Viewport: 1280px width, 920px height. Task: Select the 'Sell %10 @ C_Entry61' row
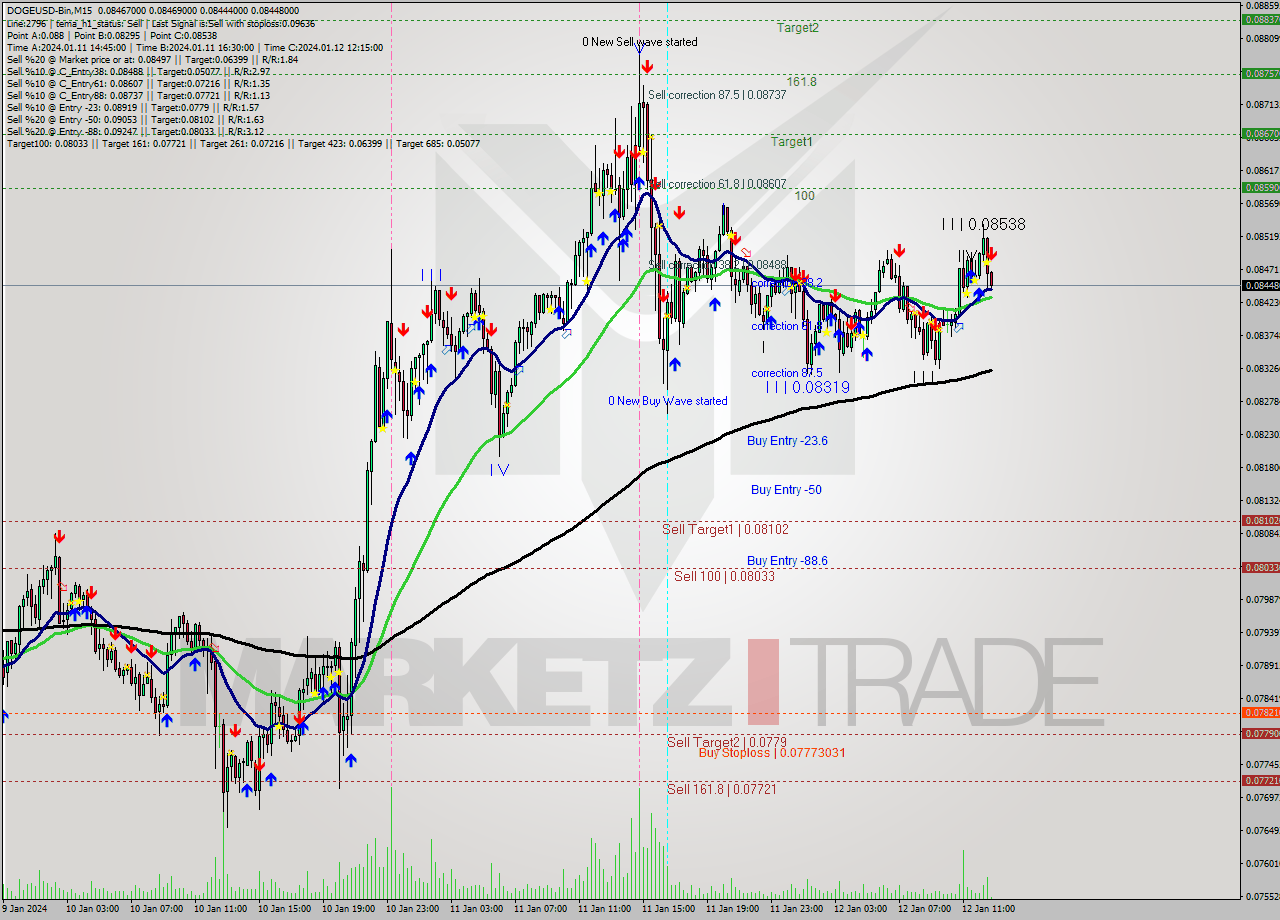click(138, 83)
